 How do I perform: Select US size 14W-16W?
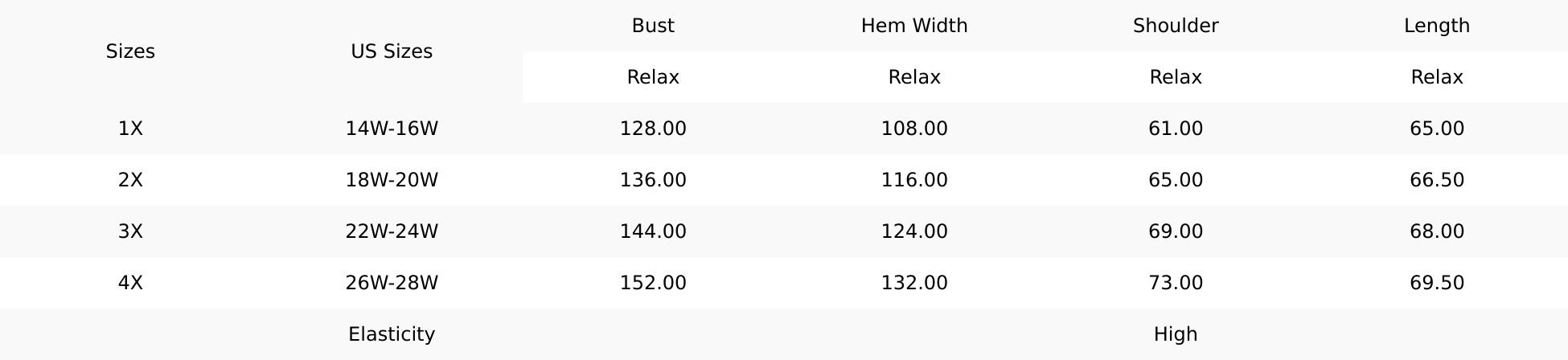tap(392, 129)
